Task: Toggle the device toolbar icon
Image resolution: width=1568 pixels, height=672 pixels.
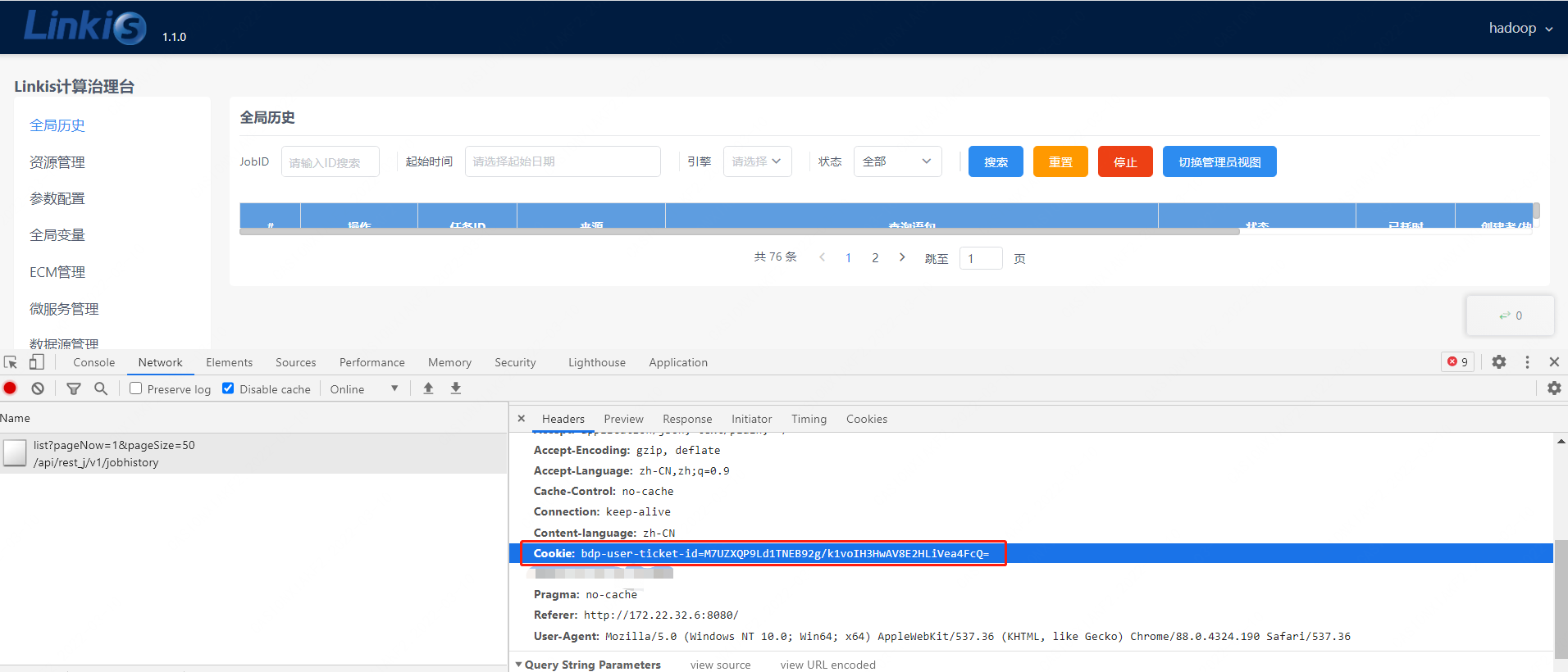Action: (37, 362)
